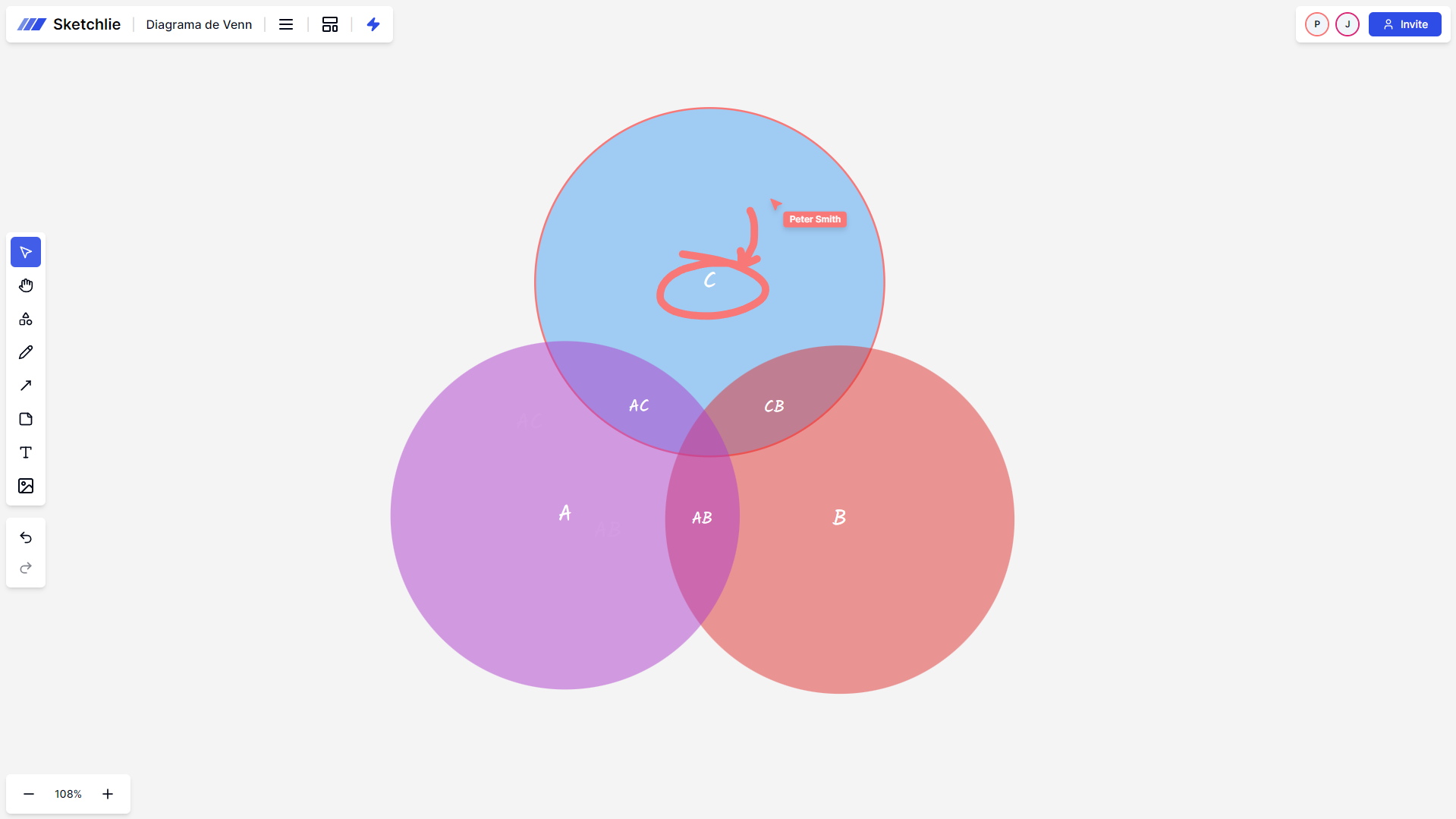1456x819 pixels.
Task: Zoom in with the plus button
Action: tap(107, 793)
